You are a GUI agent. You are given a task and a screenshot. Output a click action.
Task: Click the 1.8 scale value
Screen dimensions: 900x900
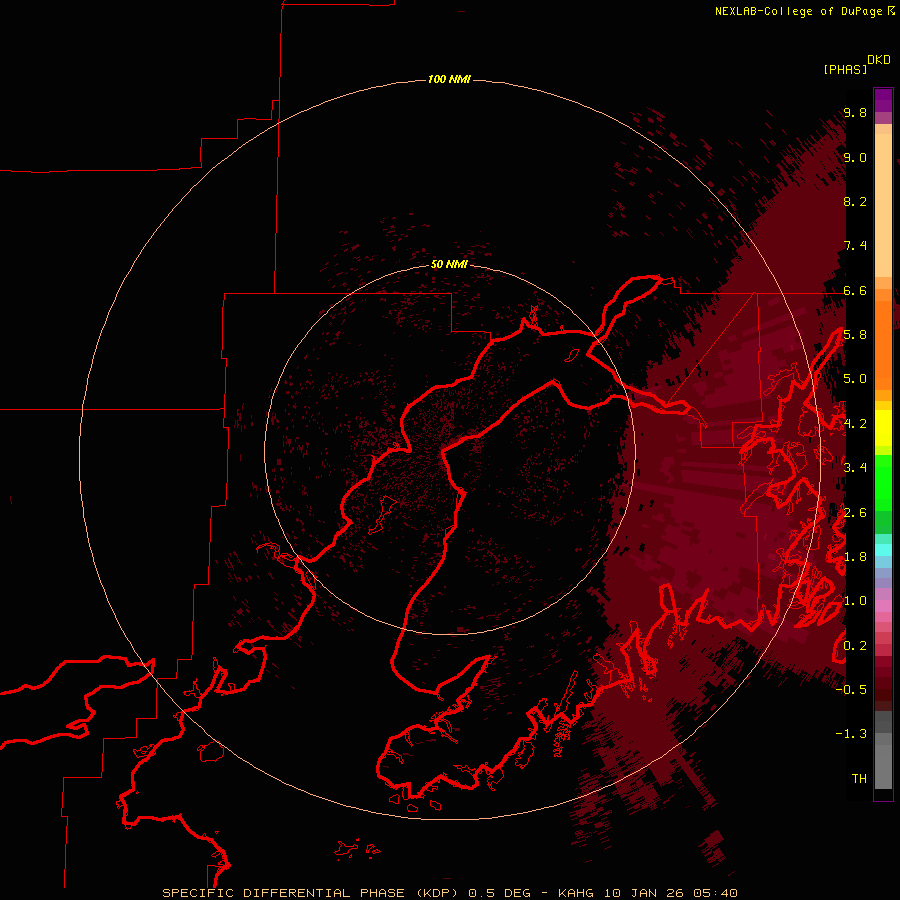[x=855, y=557]
